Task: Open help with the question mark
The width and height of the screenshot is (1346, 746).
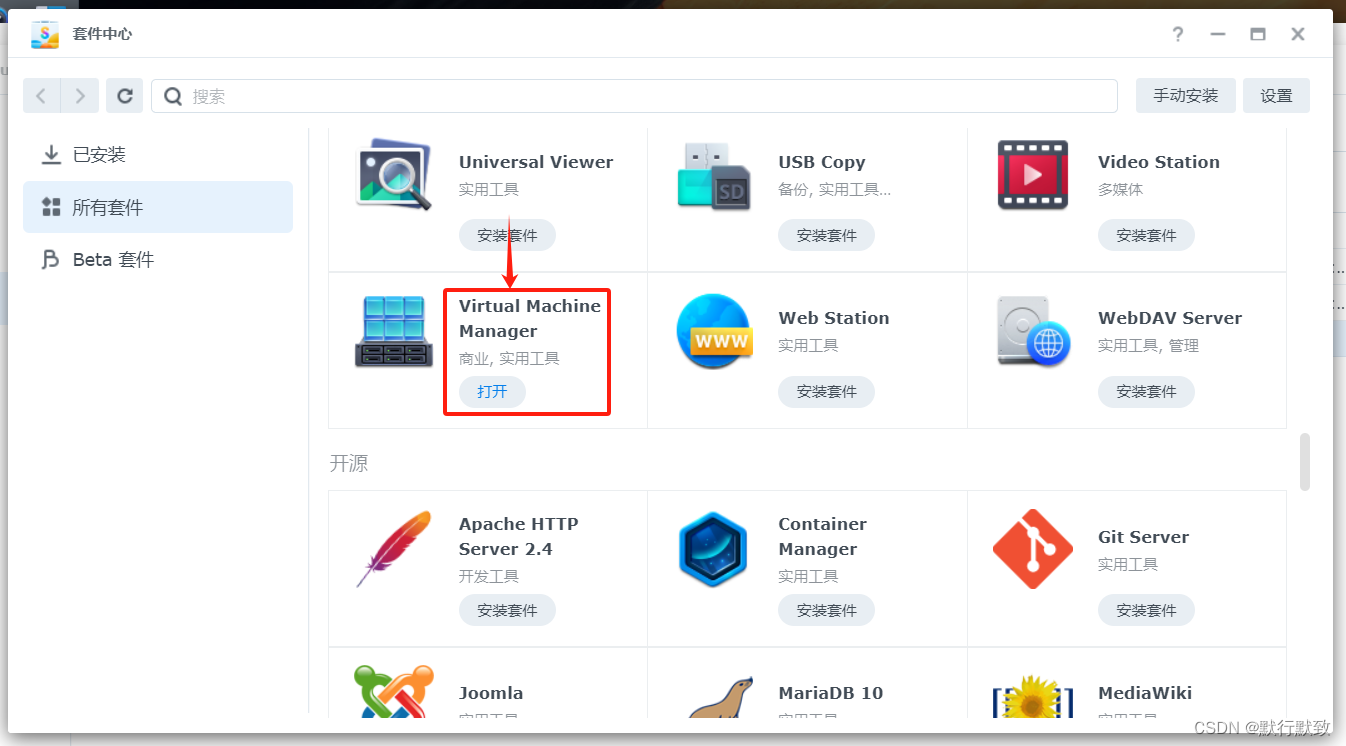Action: click(1178, 34)
